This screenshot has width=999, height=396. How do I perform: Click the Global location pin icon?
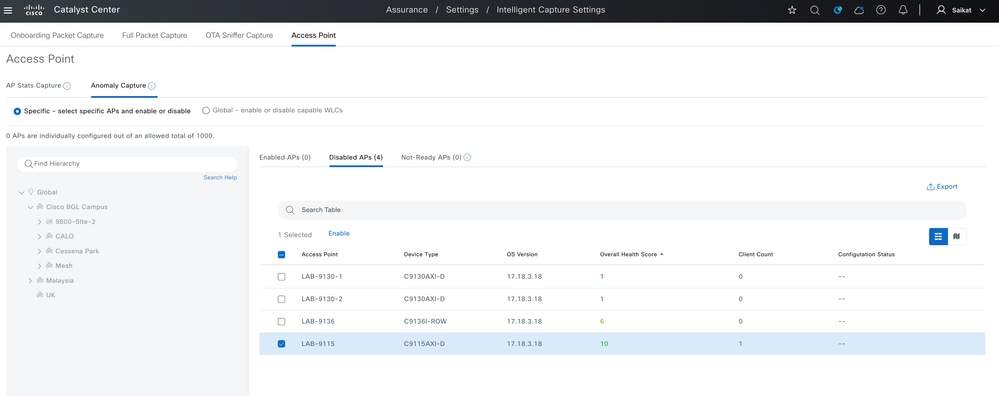point(31,192)
